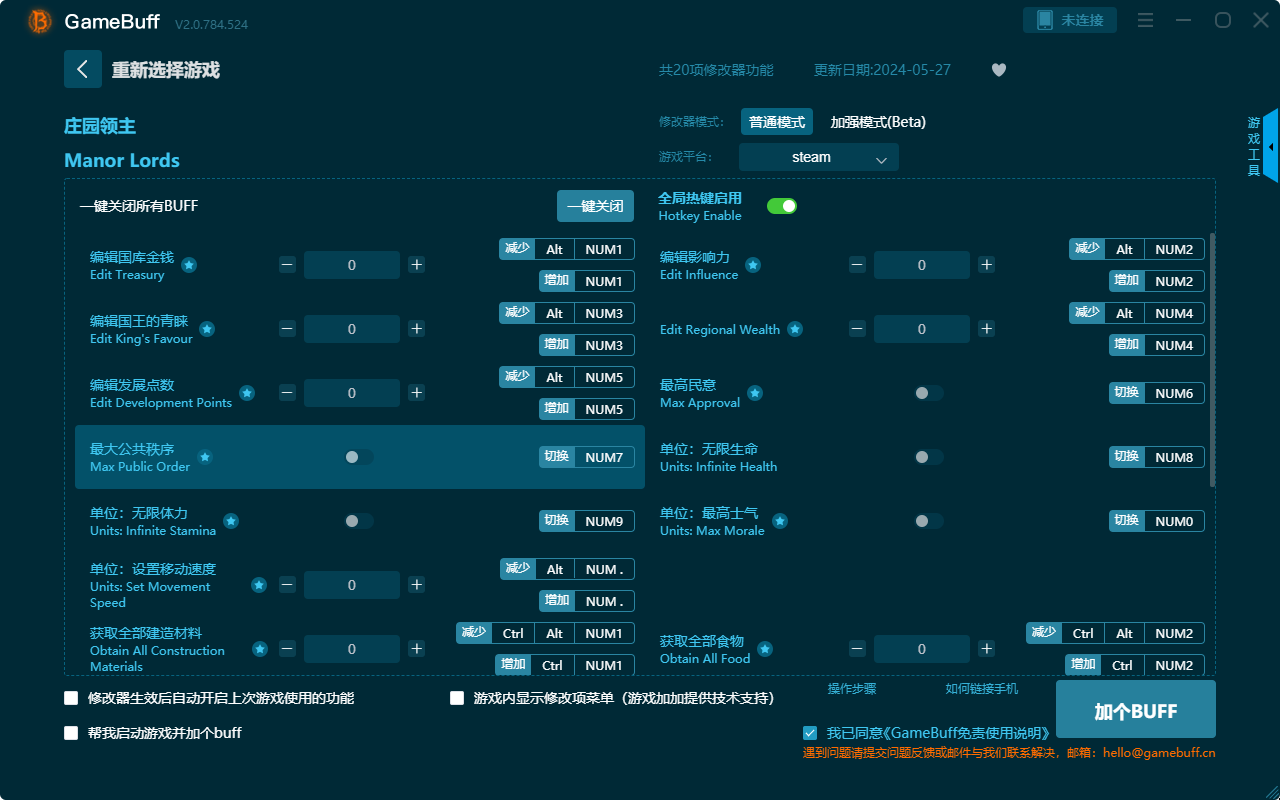
Task: Click the 一键关闭 button
Action: click(596, 206)
